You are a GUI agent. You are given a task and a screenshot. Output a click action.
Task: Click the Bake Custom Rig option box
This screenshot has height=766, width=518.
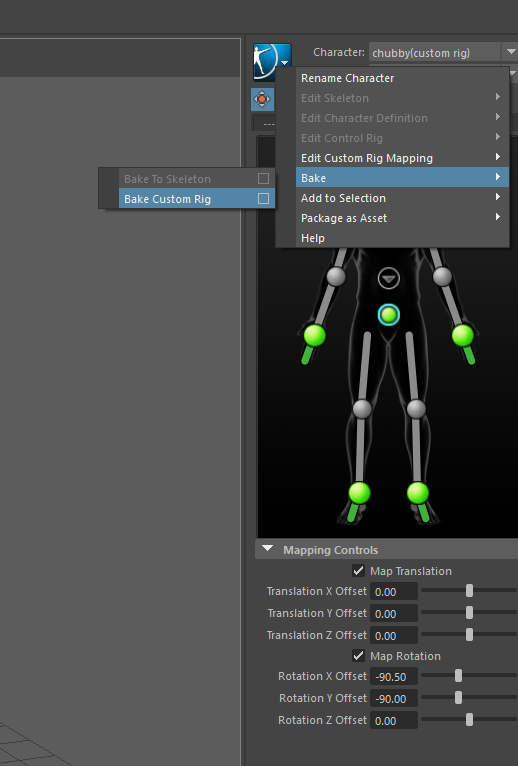(263, 198)
